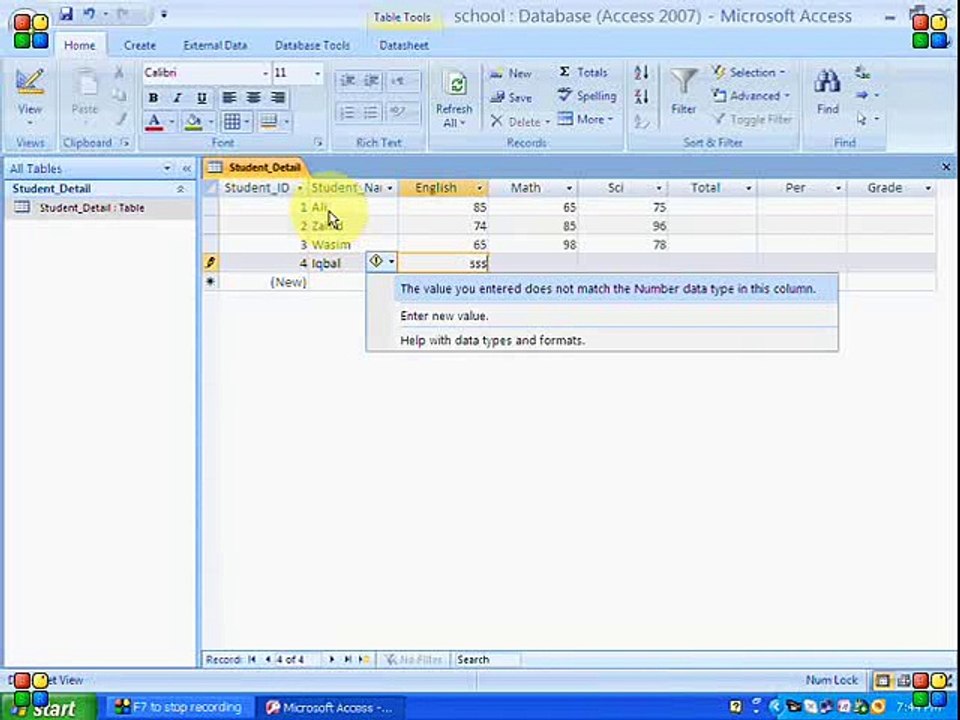
Task: Collapse the Student_Detail group
Action: (x=180, y=189)
